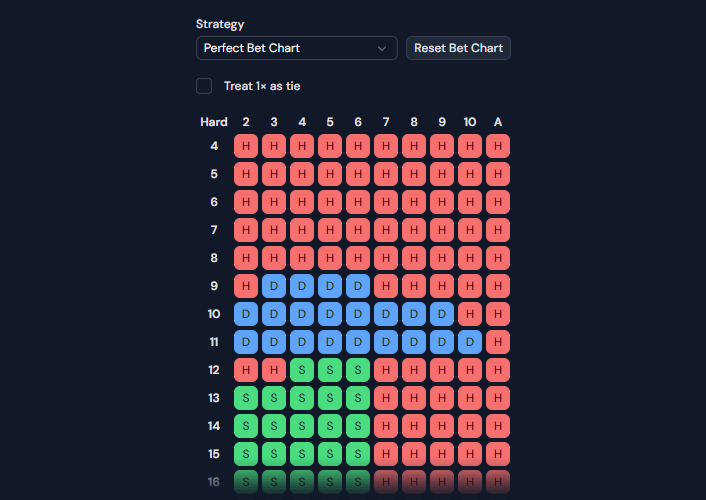Click the S cell for hard 13 versus dealer 6

pos(358,398)
